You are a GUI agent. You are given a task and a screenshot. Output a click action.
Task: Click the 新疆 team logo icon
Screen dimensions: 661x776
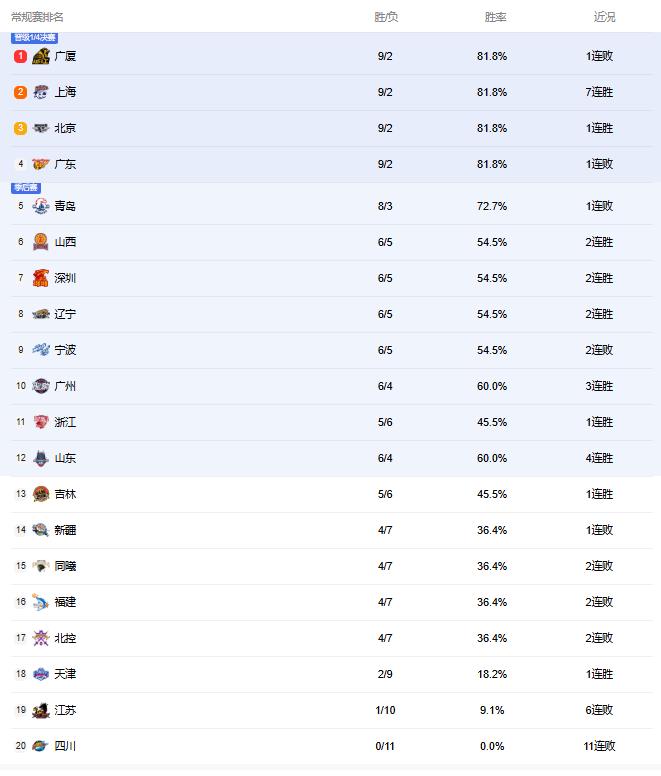pyautogui.click(x=41, y=531)
